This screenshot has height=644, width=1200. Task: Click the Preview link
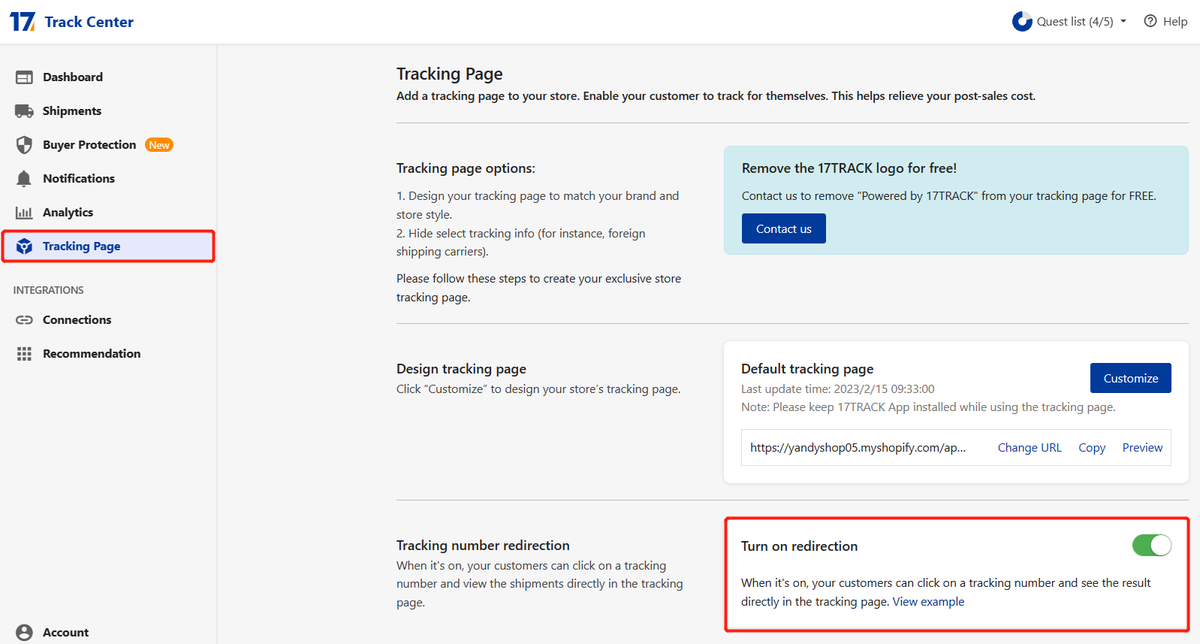click(1142, 448)
